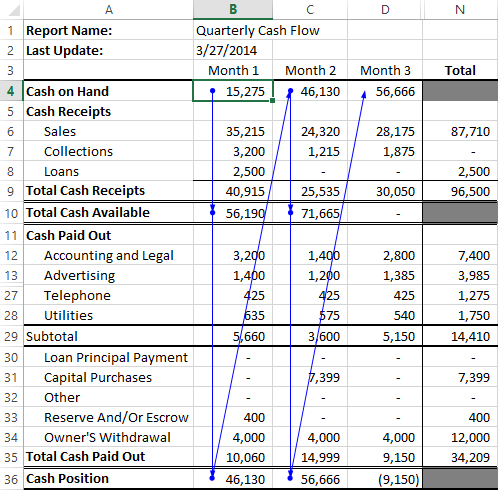Screen dimensions: 498x490
Task: Select Advertising Month 3 value 1,385
Action: (x=385, y=275)
